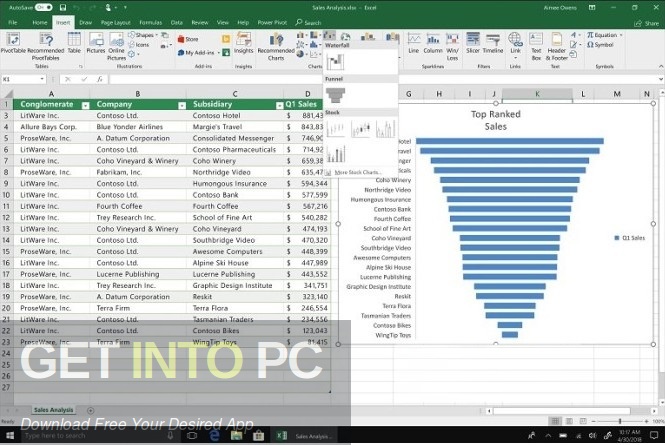Click the formula bar input

(383, 79)
